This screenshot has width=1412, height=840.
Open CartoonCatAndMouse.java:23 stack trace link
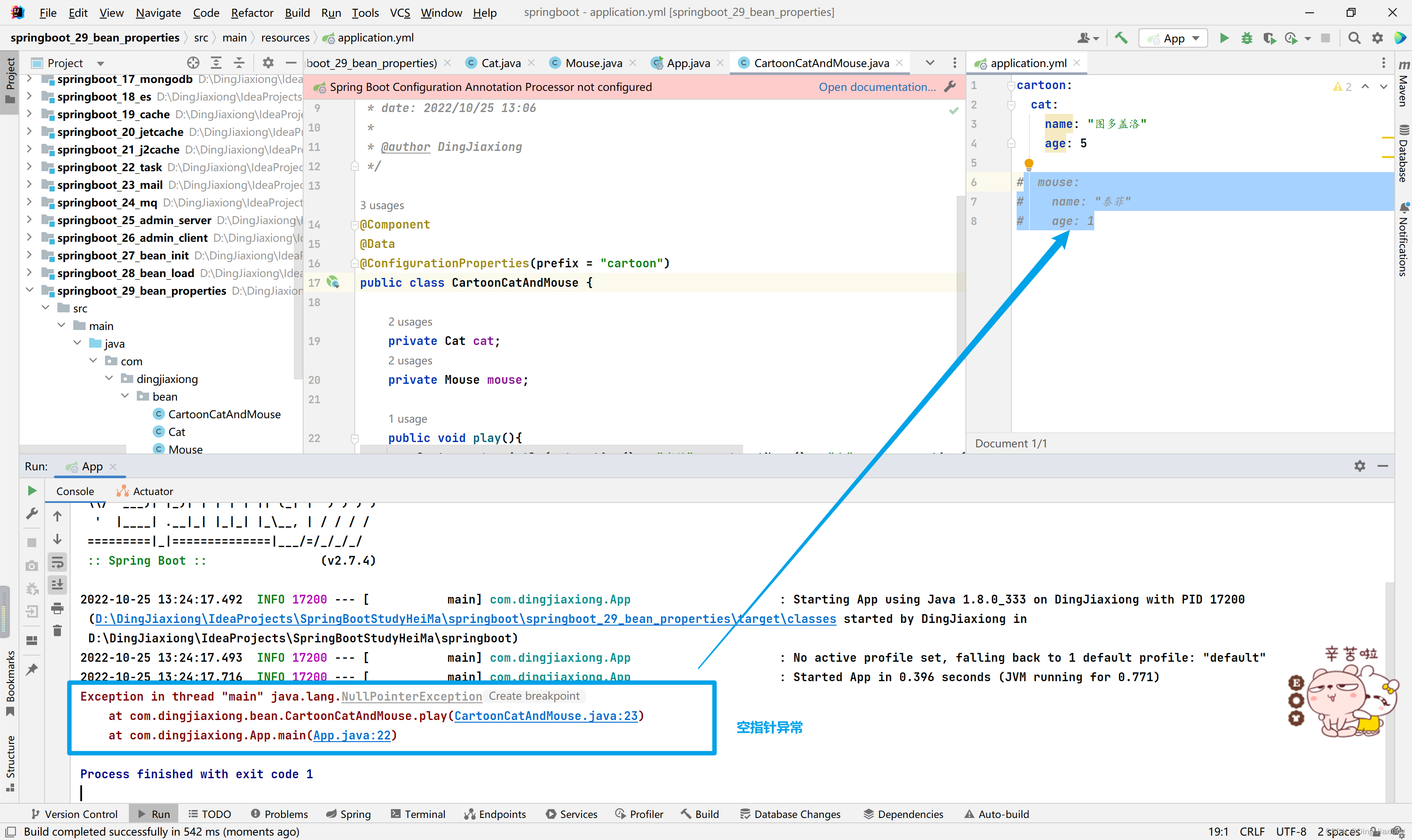pos(545,716)
